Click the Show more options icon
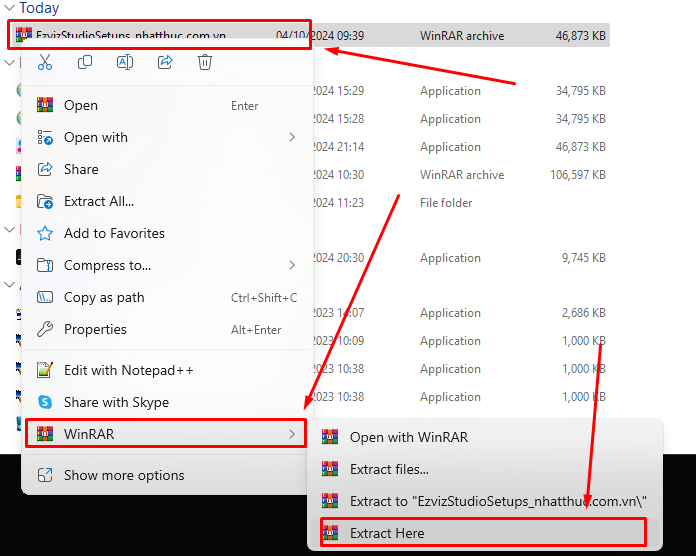The width and height of the screenshot is (696, 556). pos(45,475)
